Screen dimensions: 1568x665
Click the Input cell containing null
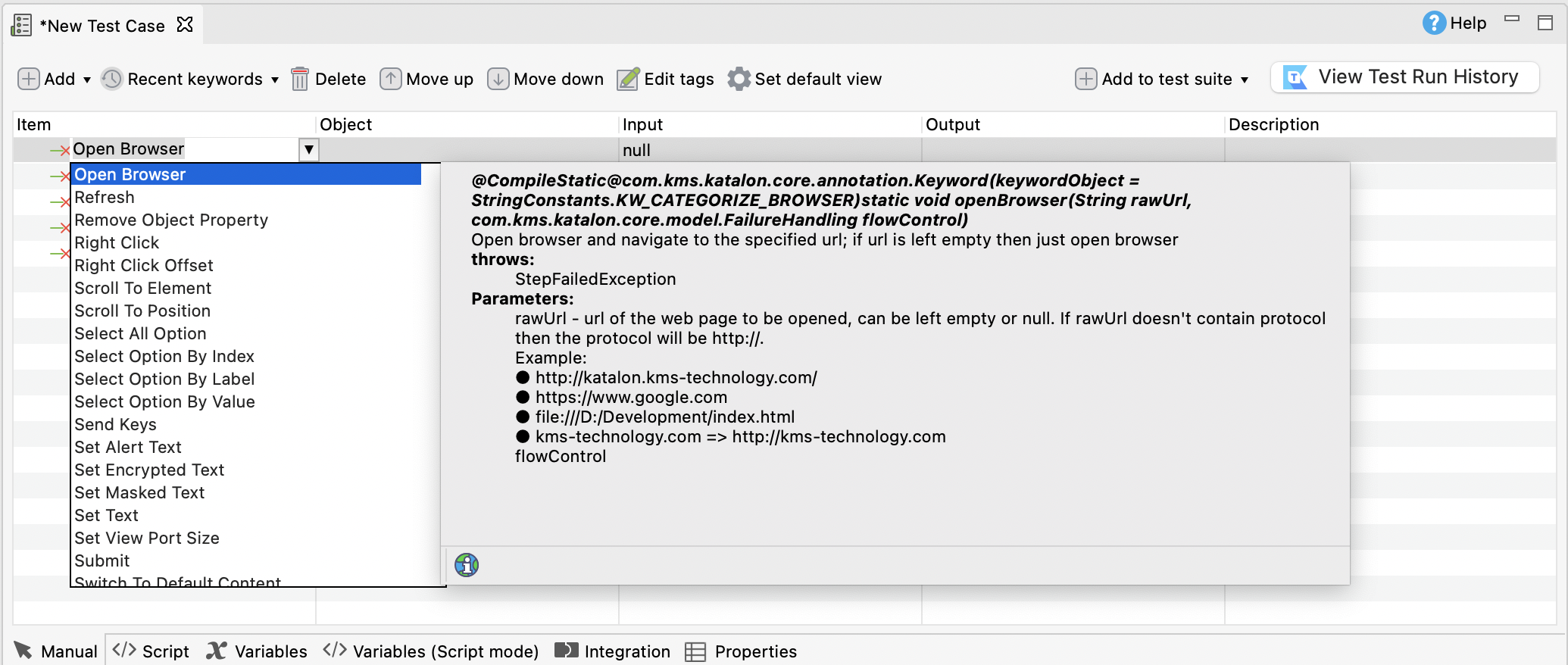[x=770, y=150]
